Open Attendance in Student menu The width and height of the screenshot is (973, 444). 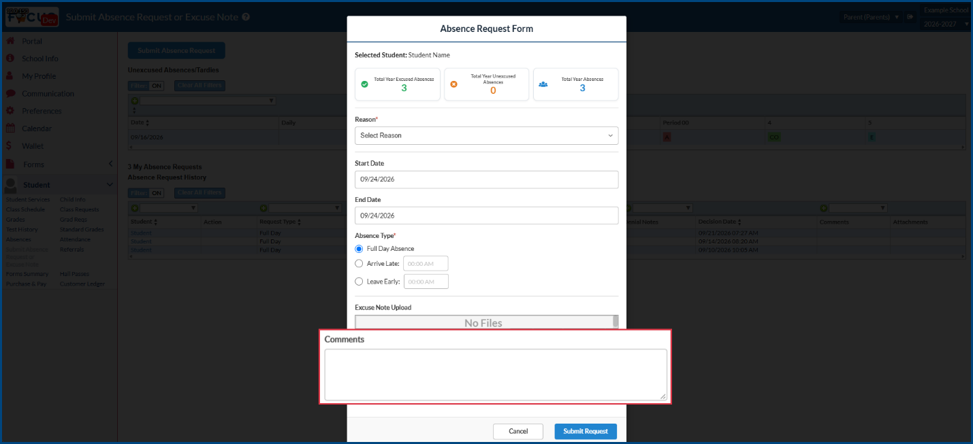tap(75, 239)
